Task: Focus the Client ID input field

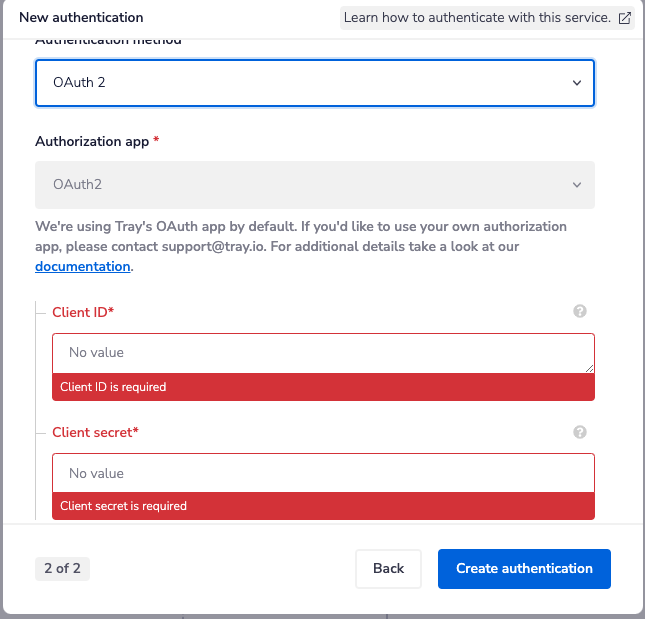Action: tap(322, 353)
